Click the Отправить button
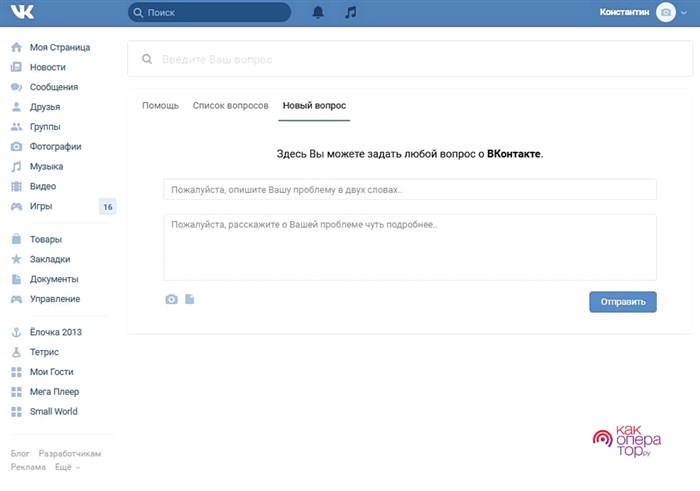The width and height of the screenshot is (700, 491). point(623,302)
